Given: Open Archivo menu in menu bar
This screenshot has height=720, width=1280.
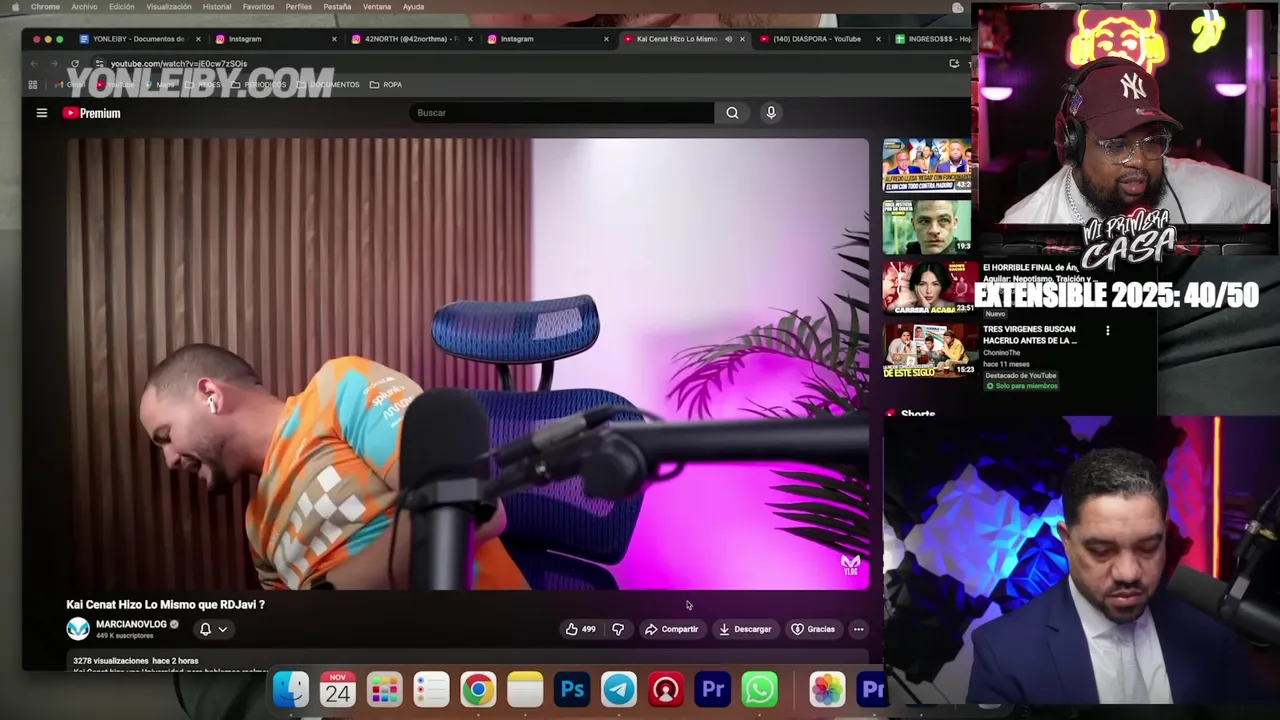Looking at the screenshot, I should [x=84, y=7].
